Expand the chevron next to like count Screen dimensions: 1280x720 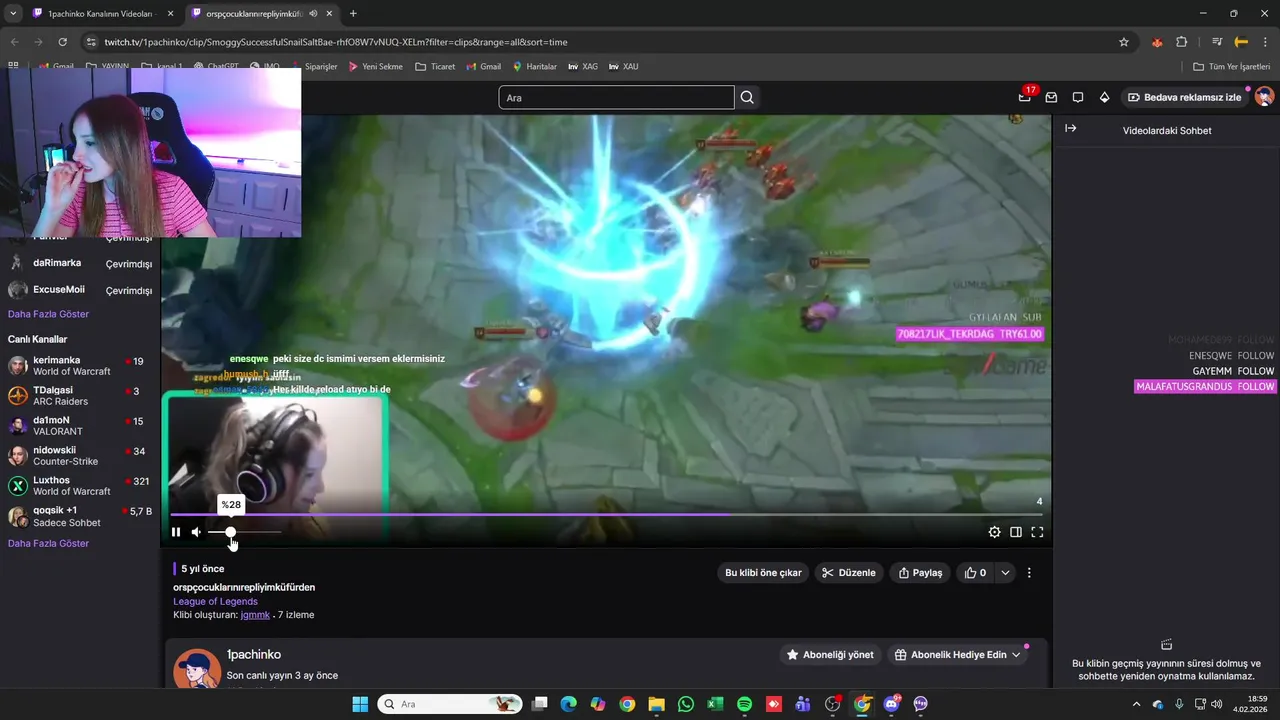1005,573
